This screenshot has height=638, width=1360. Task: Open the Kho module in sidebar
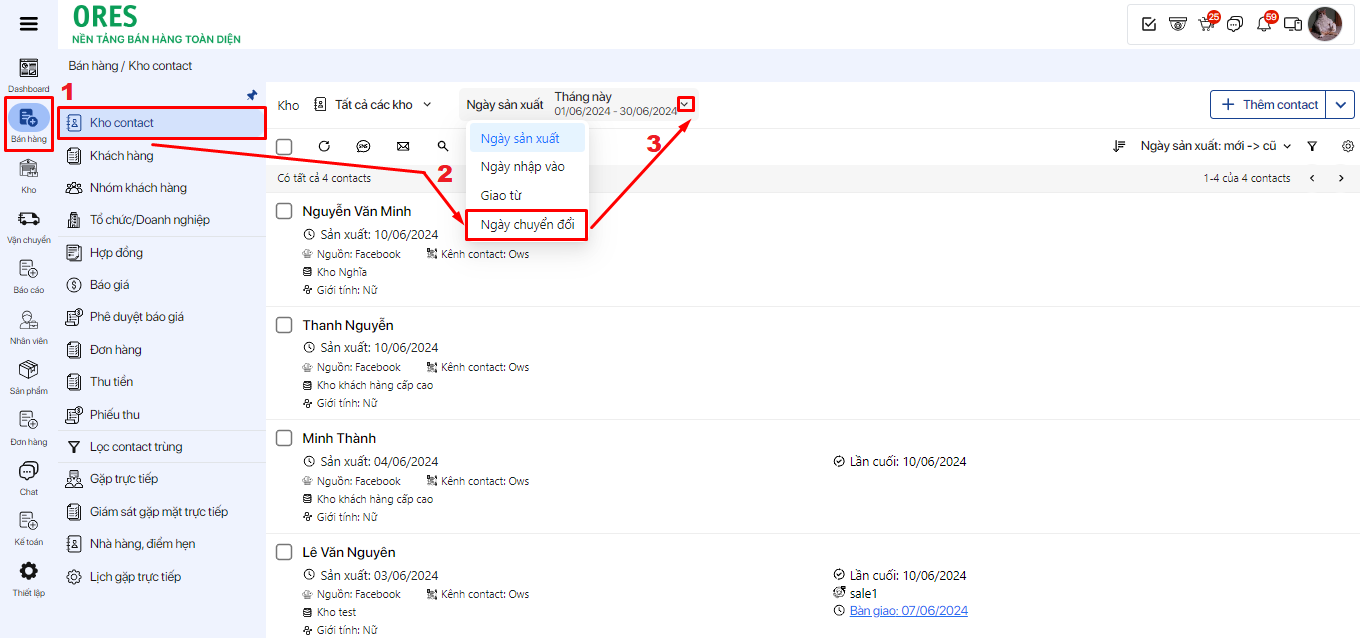pyautogui.click(x=29, y=174)
